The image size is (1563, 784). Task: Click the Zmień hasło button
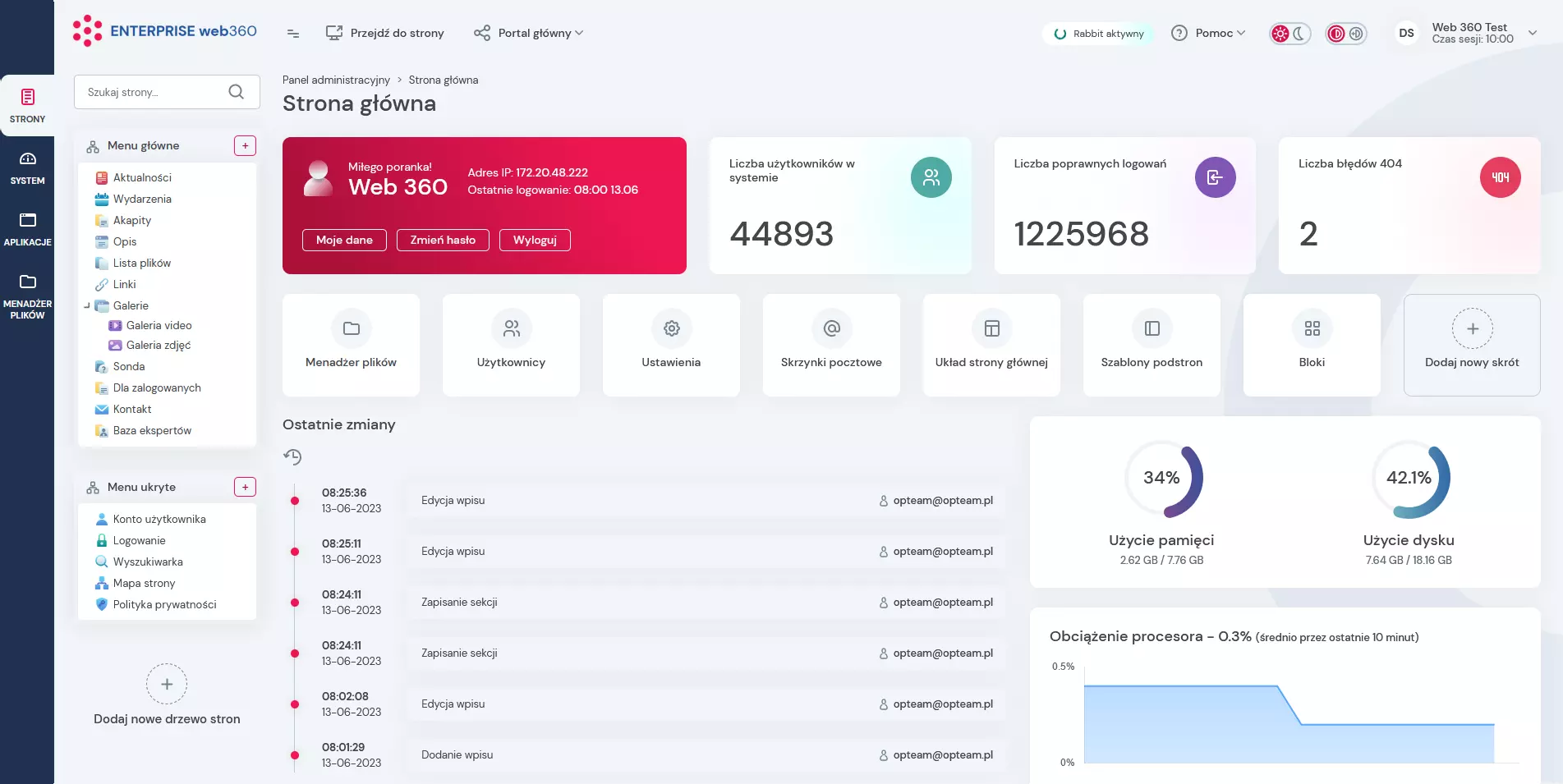click(443, 240)
